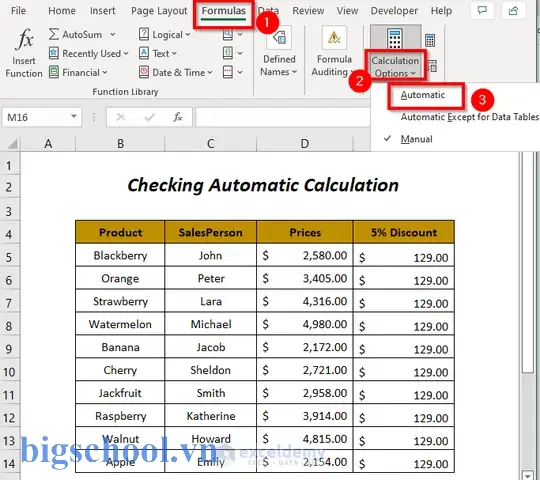Image resolution: width=540 pixels, height=480 pixels.
Task: Switch to the Insert tab
Action: (103, 11)
